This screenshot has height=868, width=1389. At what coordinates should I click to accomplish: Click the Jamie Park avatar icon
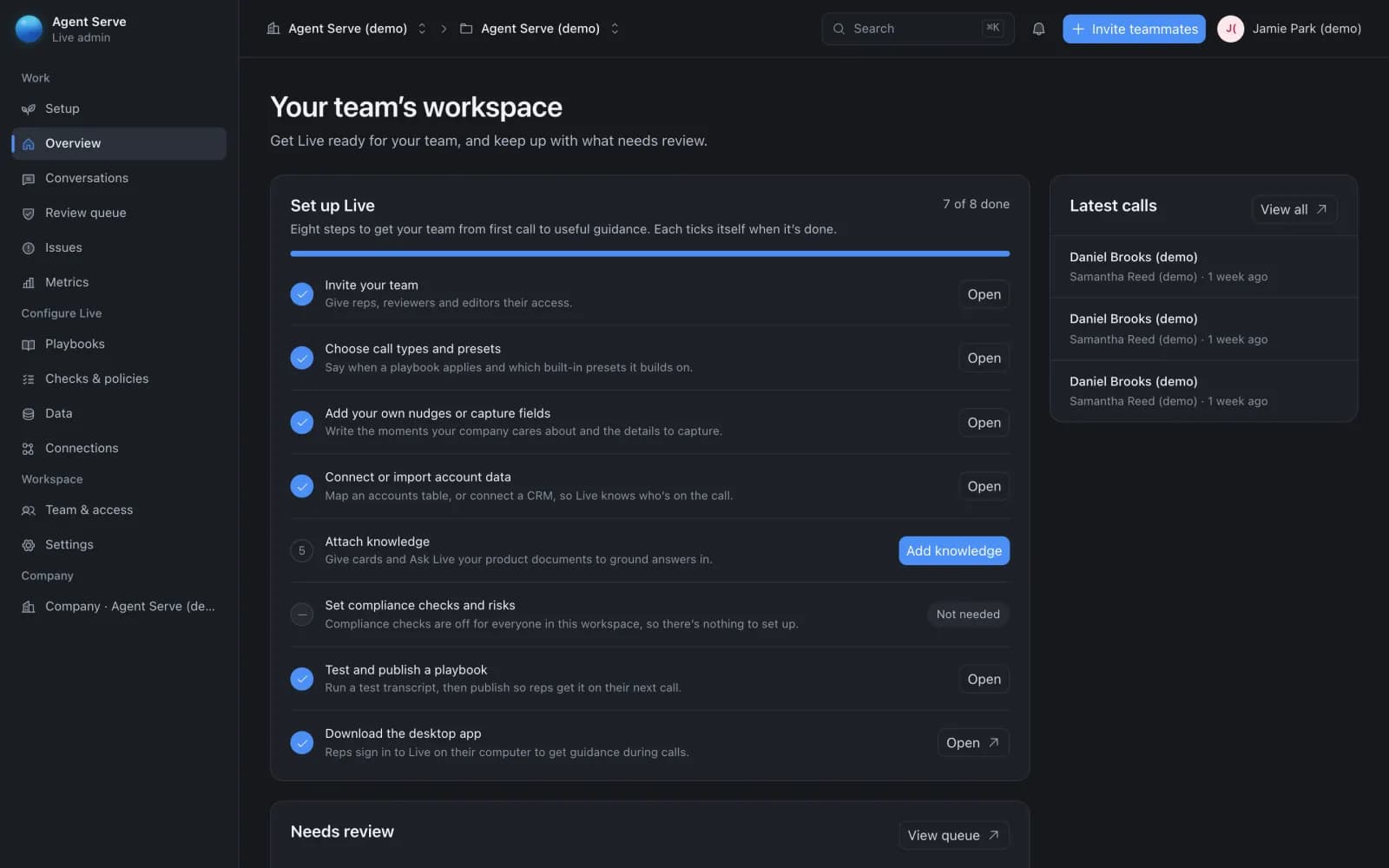[x=1230, y=29]
